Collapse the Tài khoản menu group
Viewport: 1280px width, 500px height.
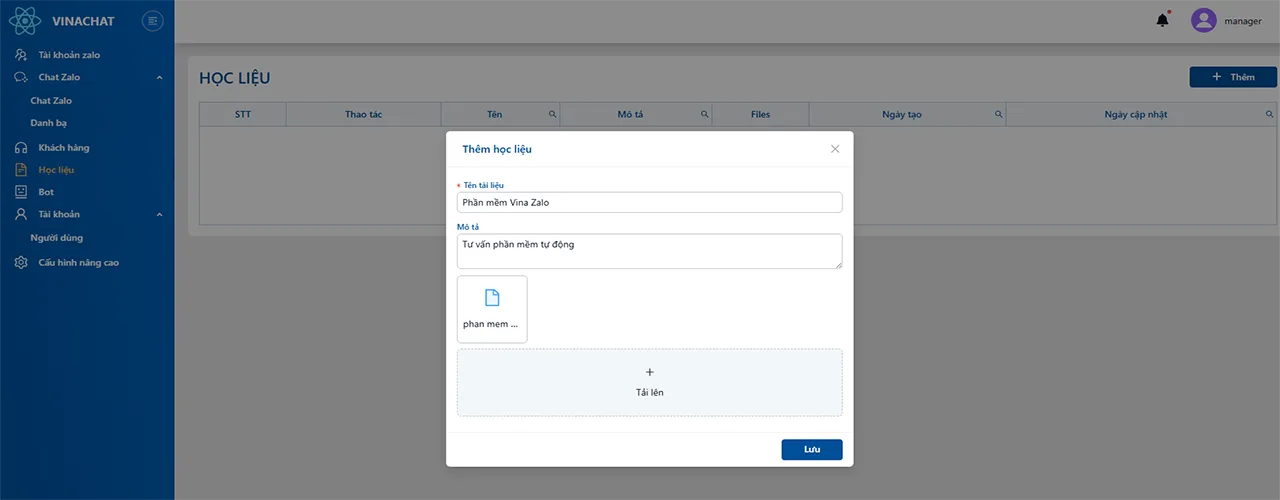pos(160,214)
